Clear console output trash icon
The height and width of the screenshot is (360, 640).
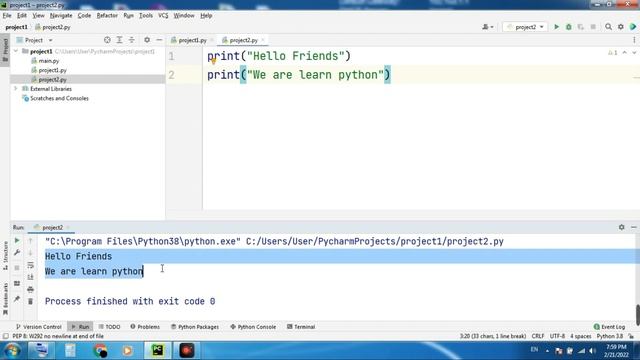(x=31, y=302)
